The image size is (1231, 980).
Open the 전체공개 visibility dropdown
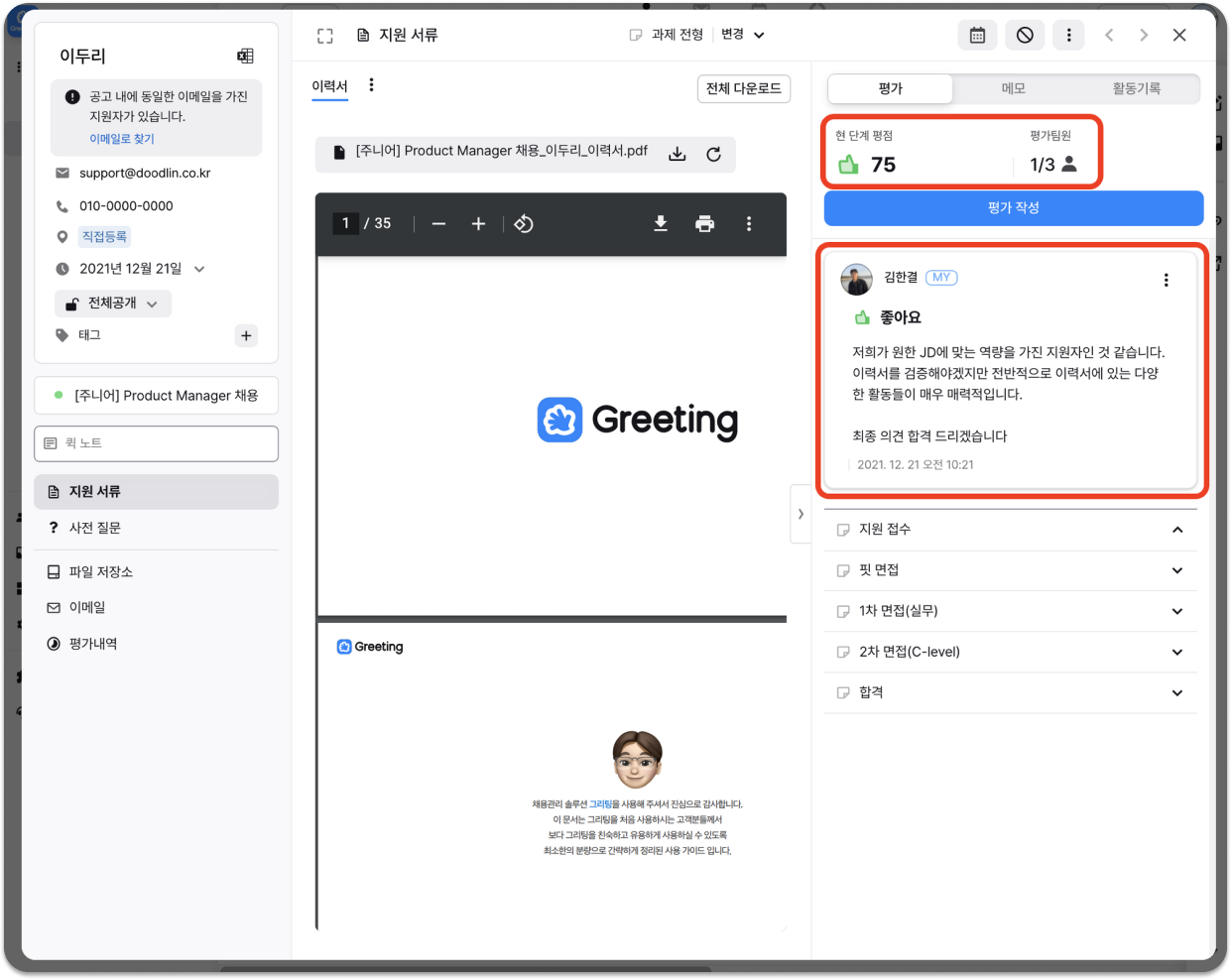click(x=112, y=304)
